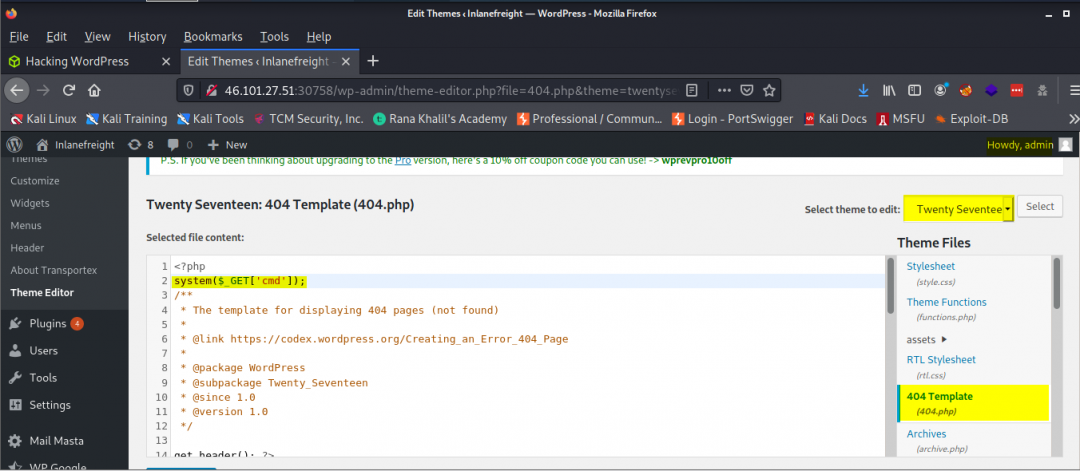Open the Widgets submenu item
The image size is (1080, 471).
(30, 203)
